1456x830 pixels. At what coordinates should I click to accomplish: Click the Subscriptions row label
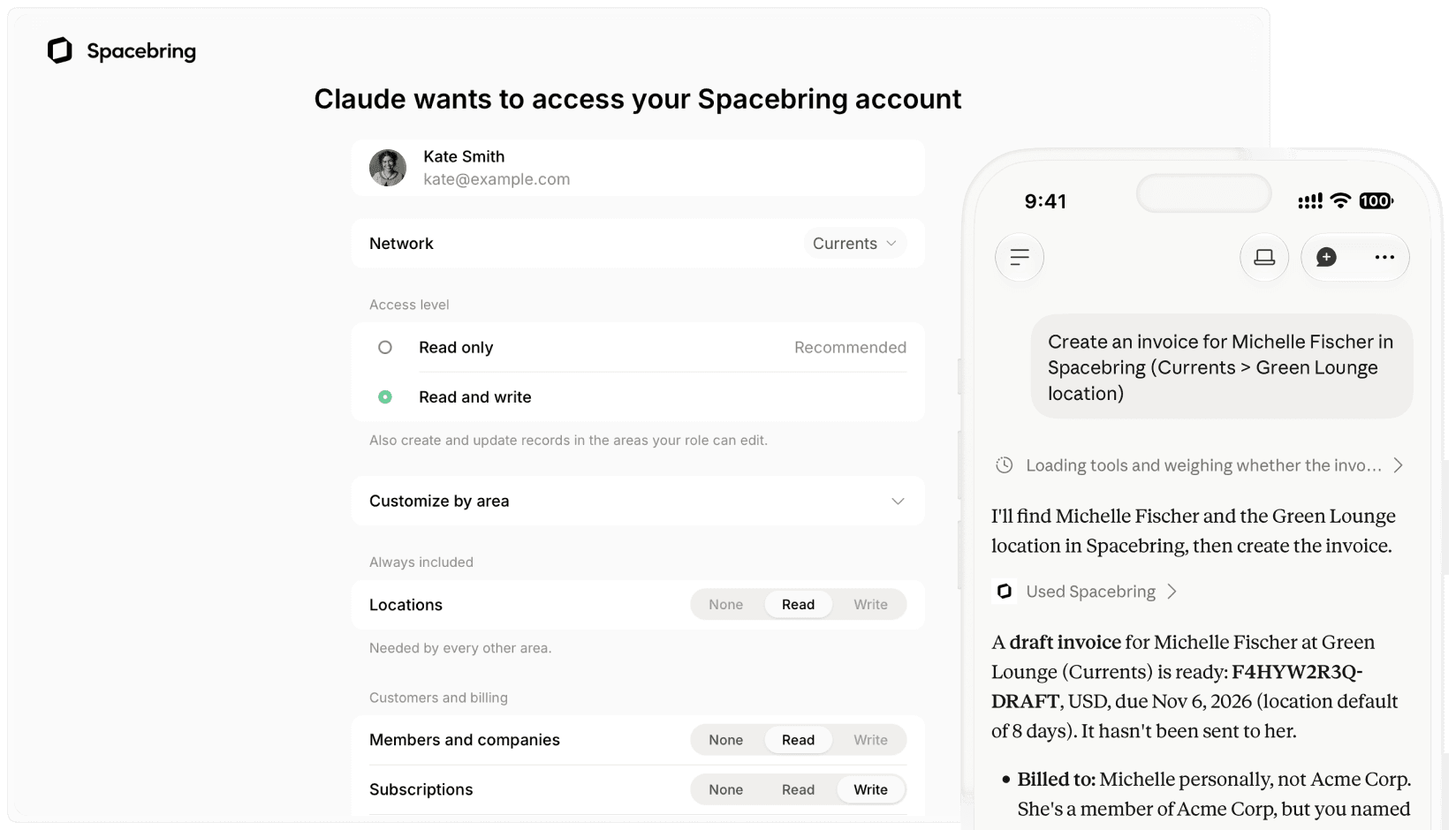point(421,789)
